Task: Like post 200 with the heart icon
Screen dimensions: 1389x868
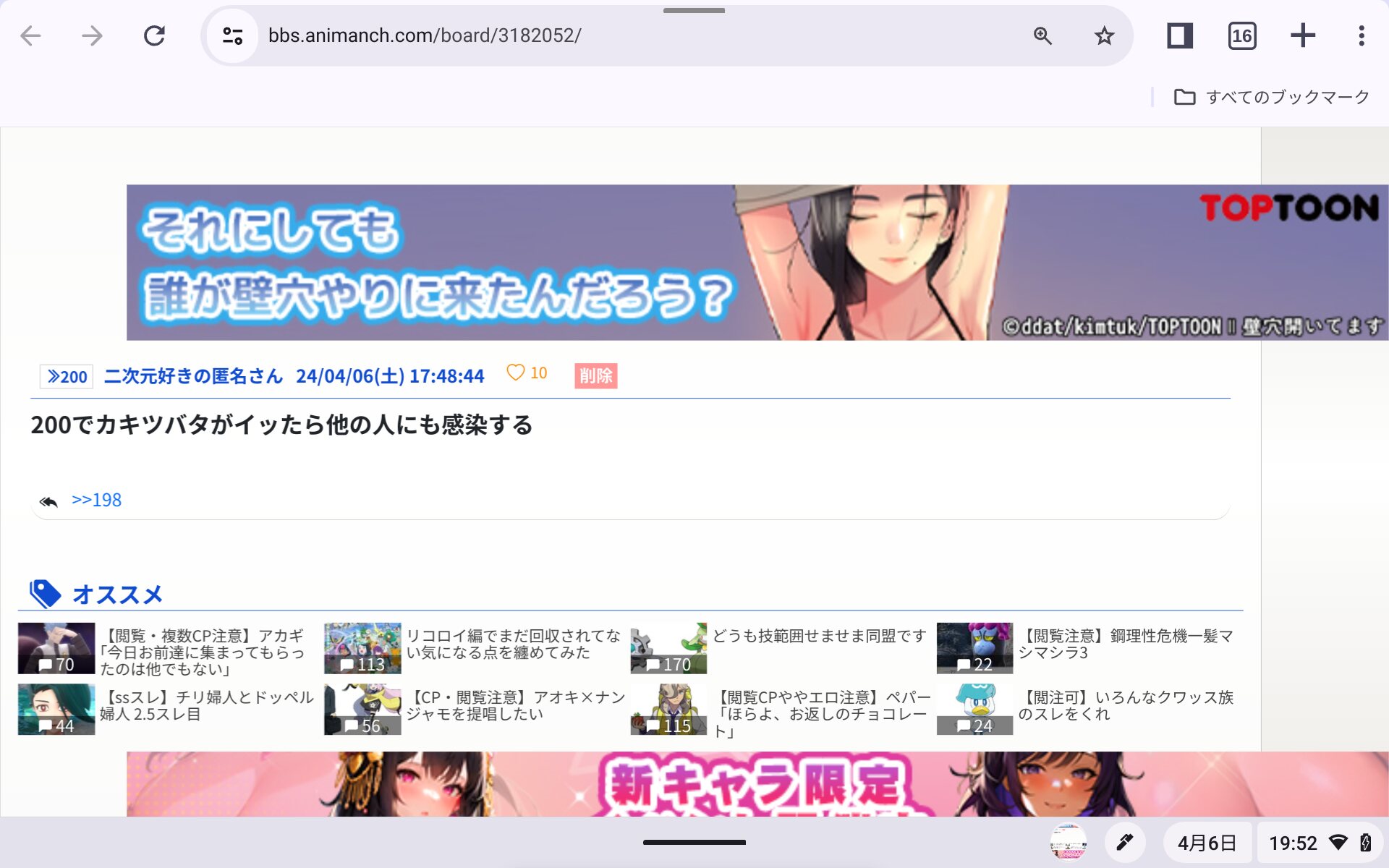Action: (515, 373)
